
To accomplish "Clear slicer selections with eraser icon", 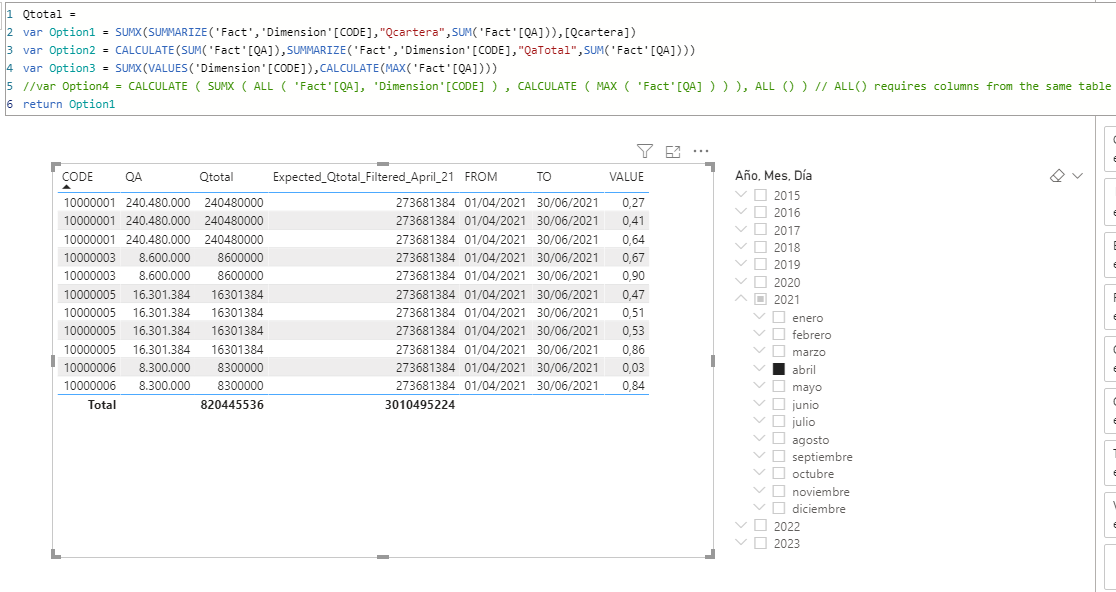I will coord(1057,176).
